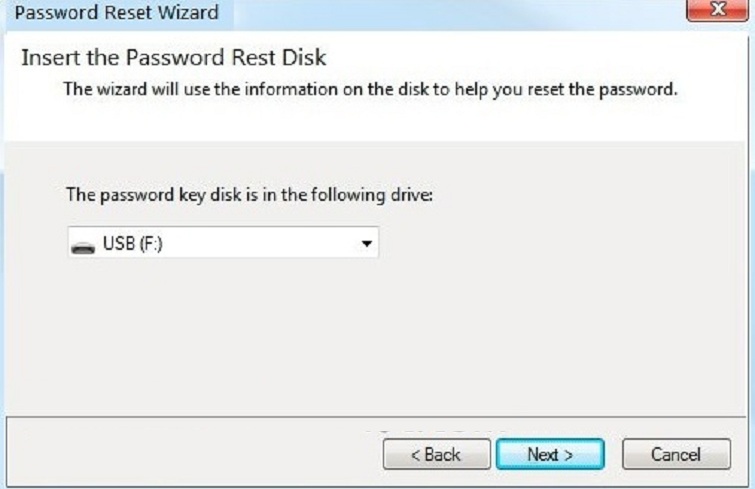Return to the previous wizard page
The height and width of the screenshot is (489, 755).
pos(436,454)
